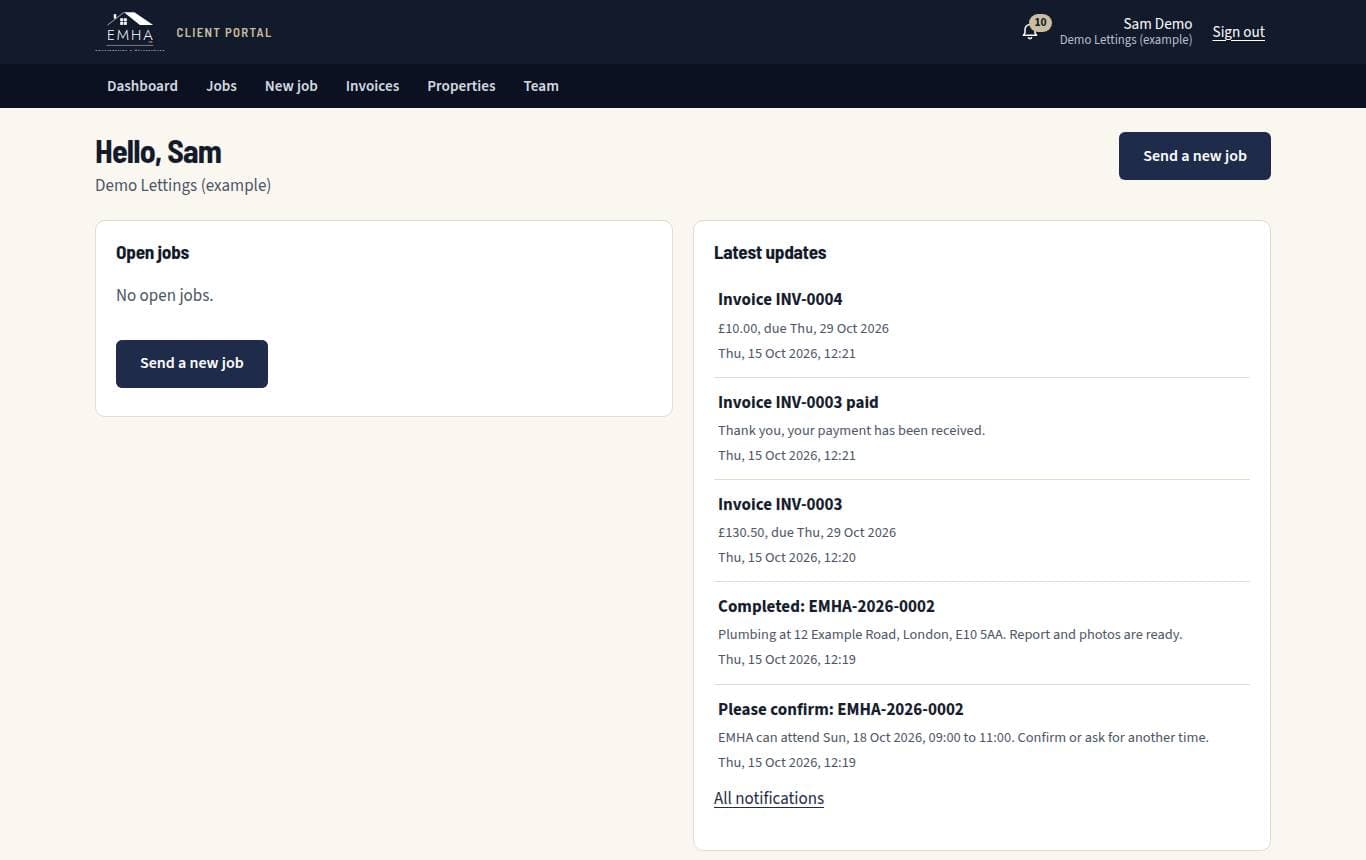Screen dimensions: 1366x860
Task: Click the payment has been received message
Action: pyautogui.click(x=851, y=430)
